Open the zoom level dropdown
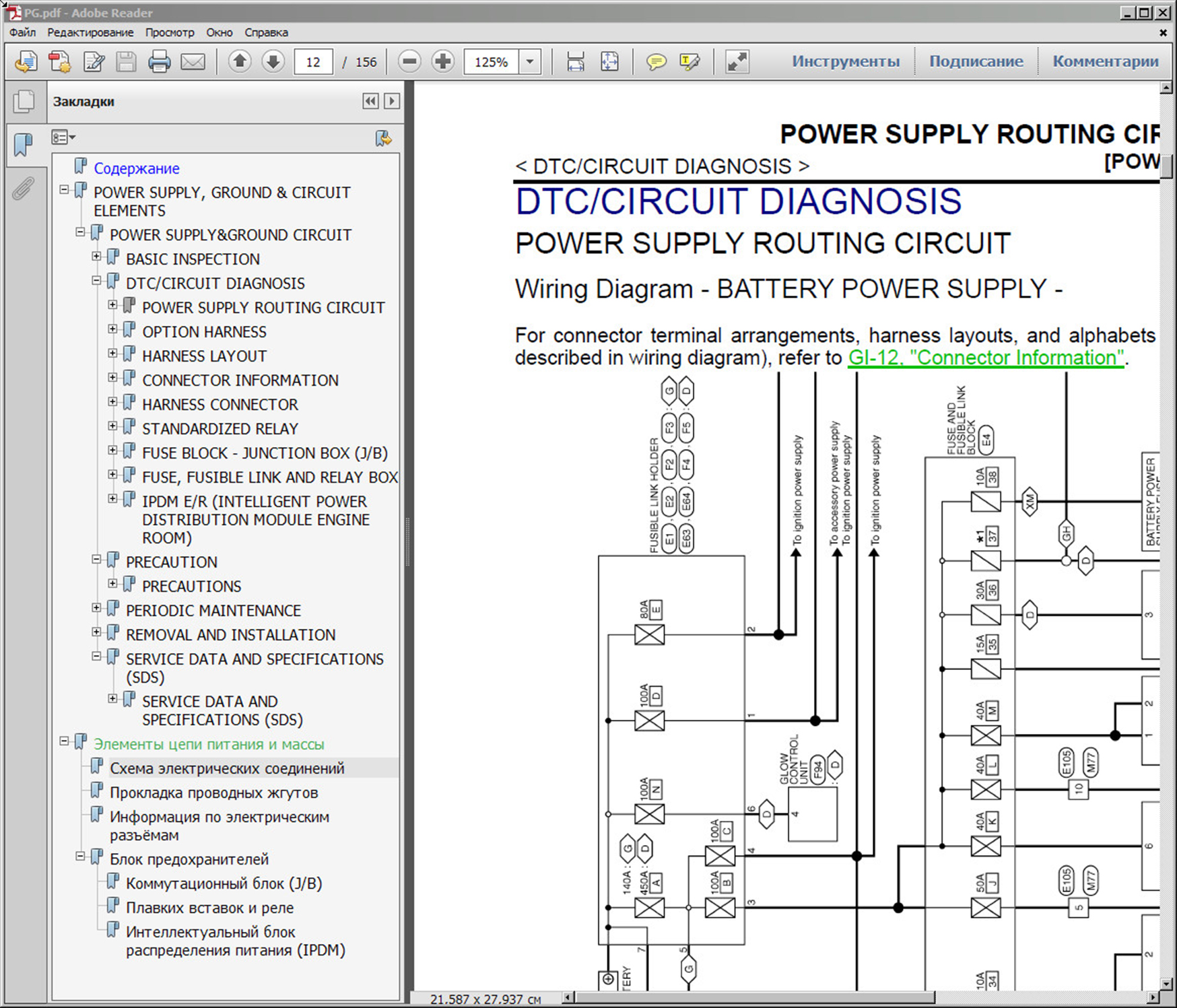 530,62
